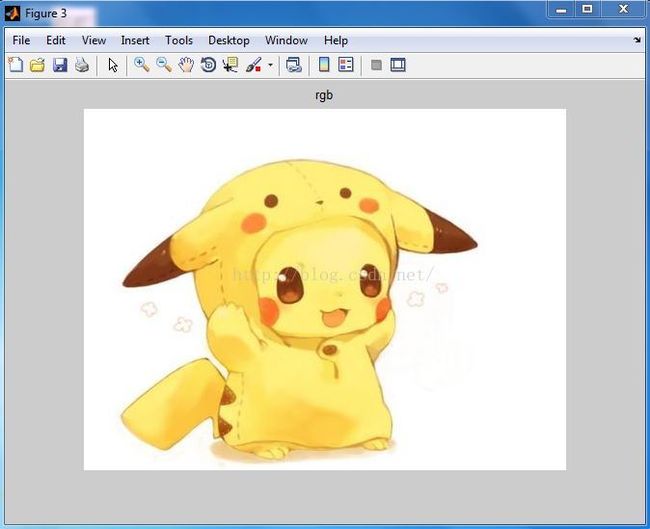This screenshot has width=650, height=529.
Task: Click the Link Plot toolbar icon
Action: [294, 65]
